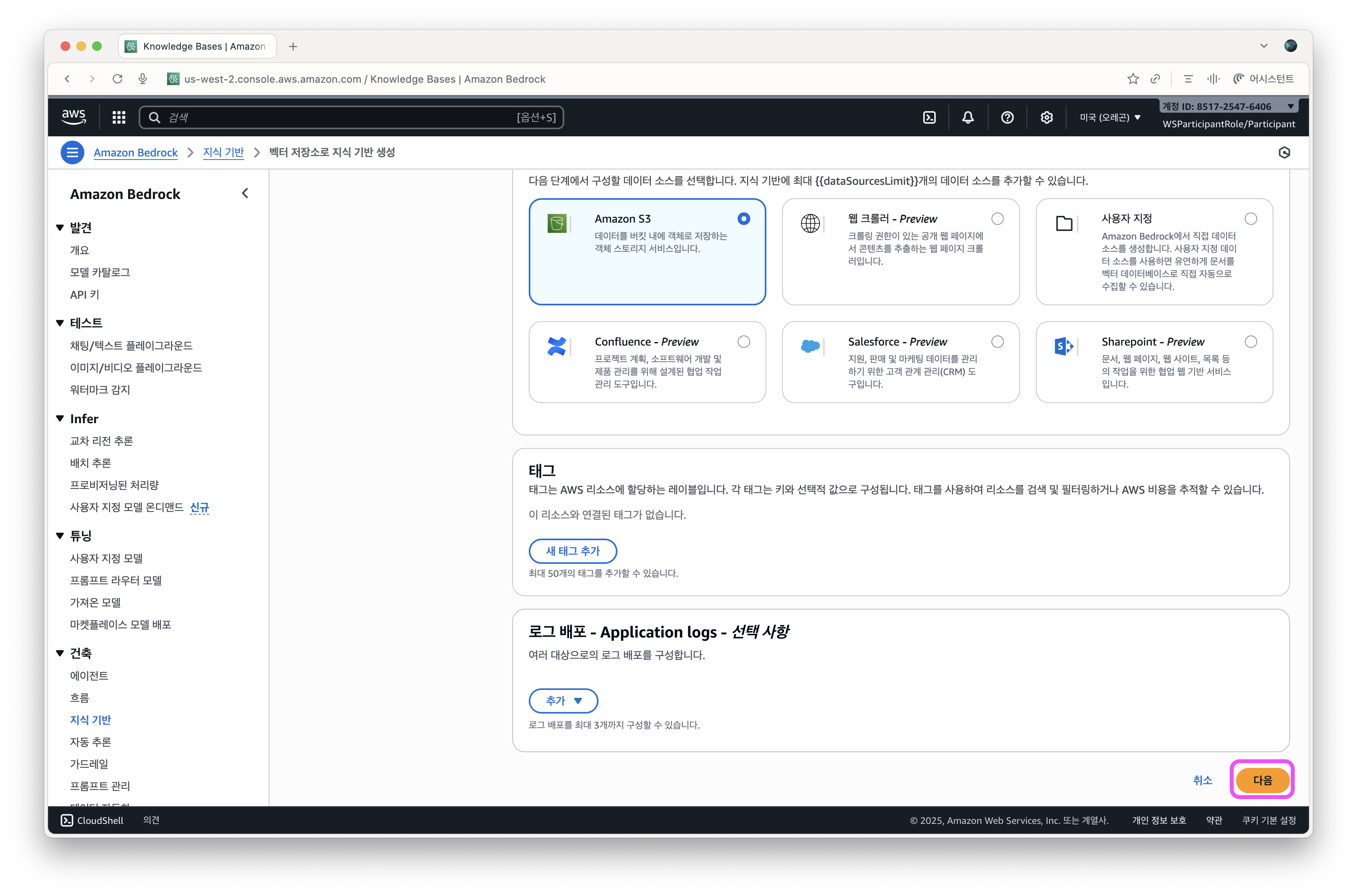Click the 취소 link

1202,780
